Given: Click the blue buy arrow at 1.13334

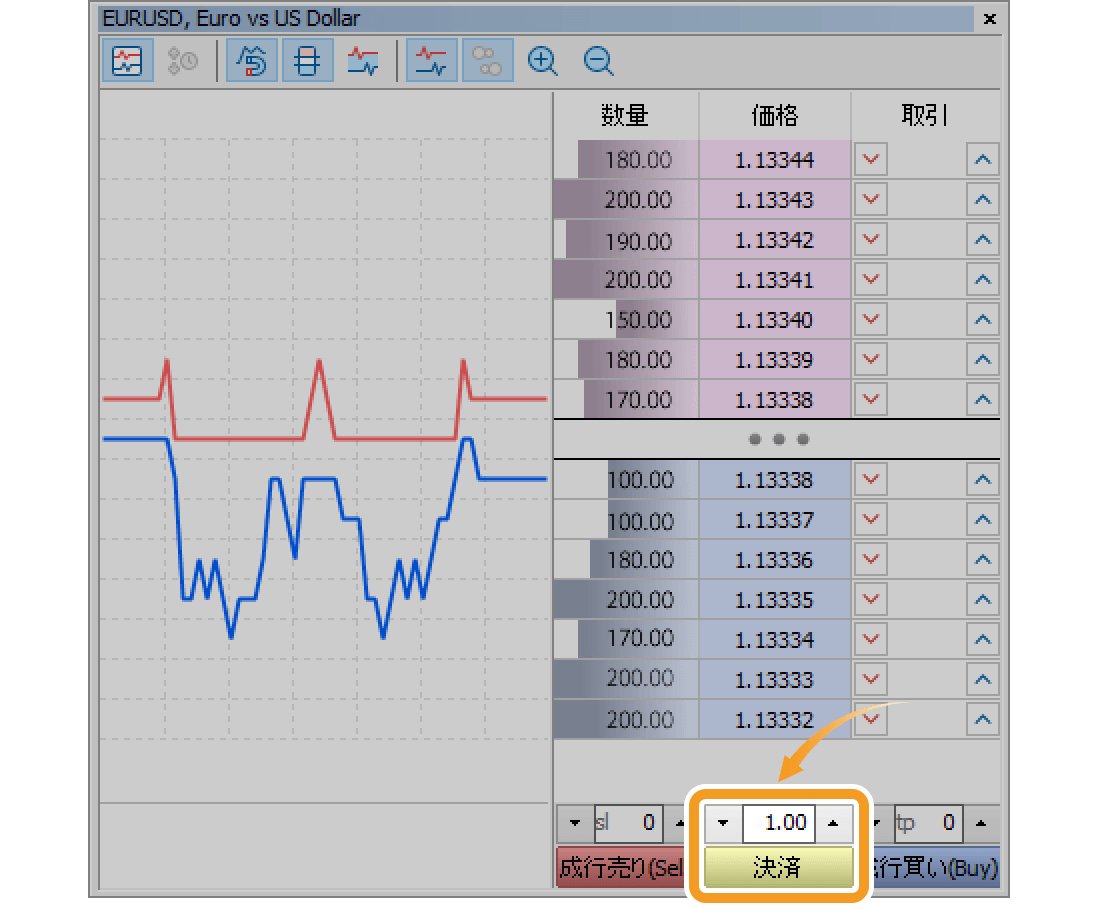Looking at the screenshot, I should tap(983, 640).
